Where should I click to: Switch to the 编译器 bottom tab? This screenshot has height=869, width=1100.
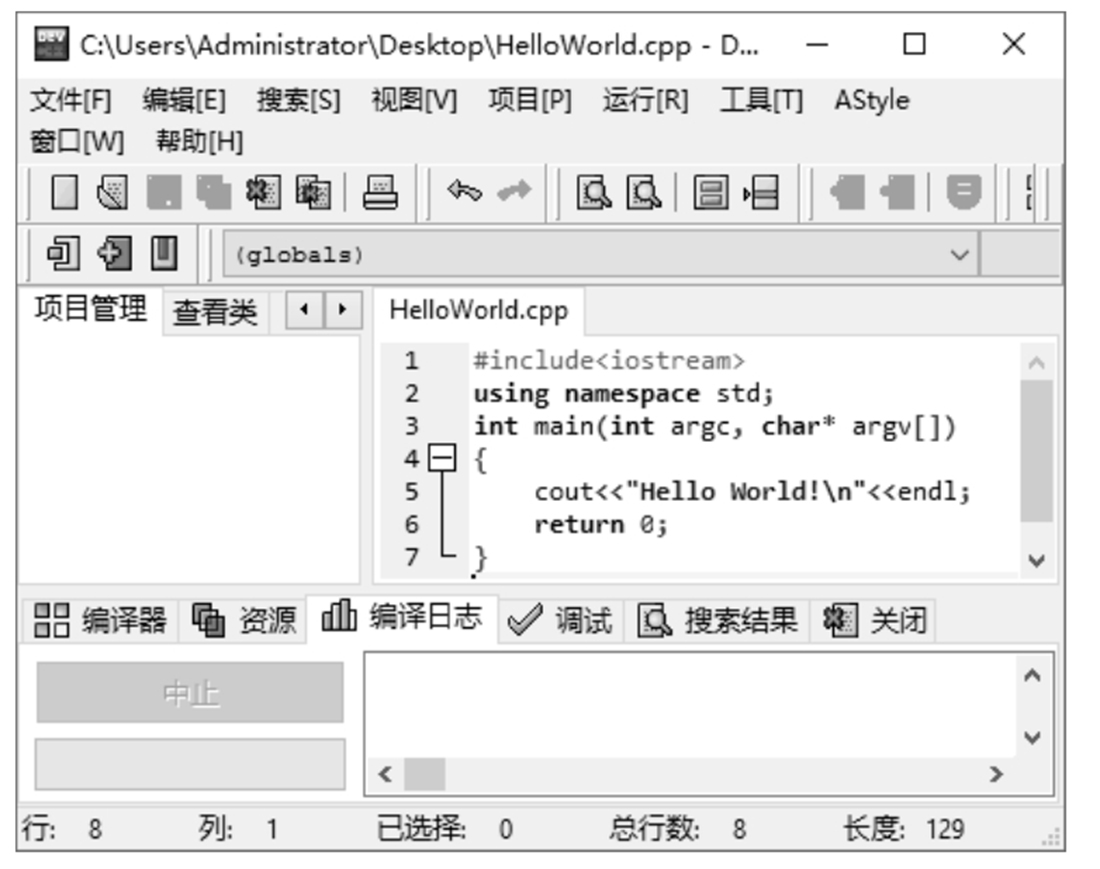(100, 620)
